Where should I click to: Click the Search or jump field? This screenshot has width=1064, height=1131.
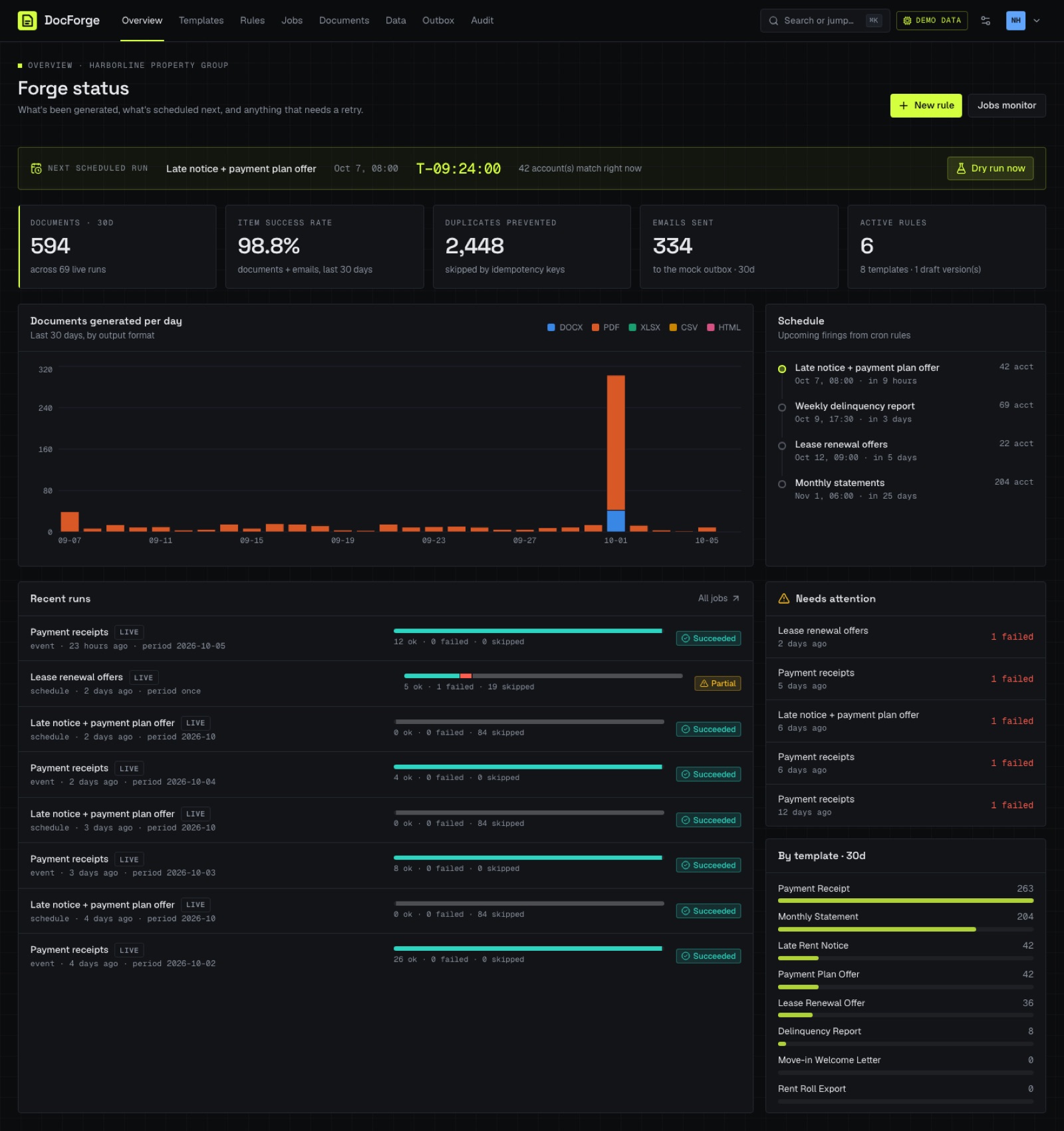(825, 21)
